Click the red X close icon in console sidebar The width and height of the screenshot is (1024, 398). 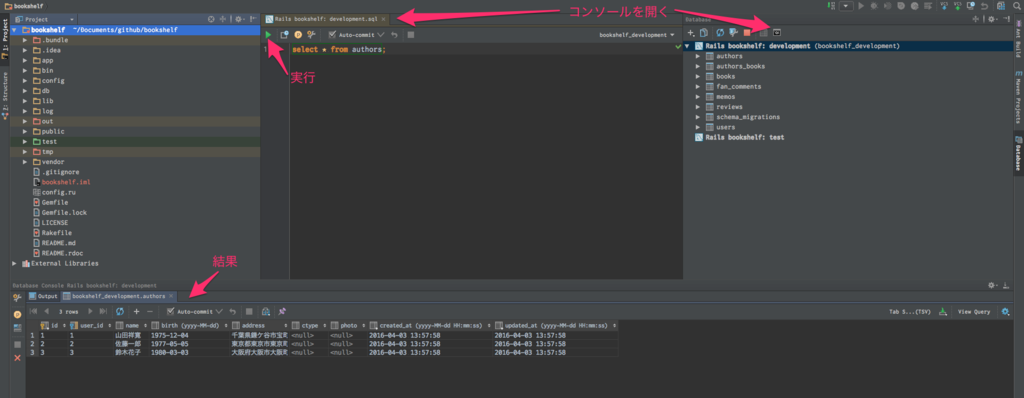tap(18, 358)
